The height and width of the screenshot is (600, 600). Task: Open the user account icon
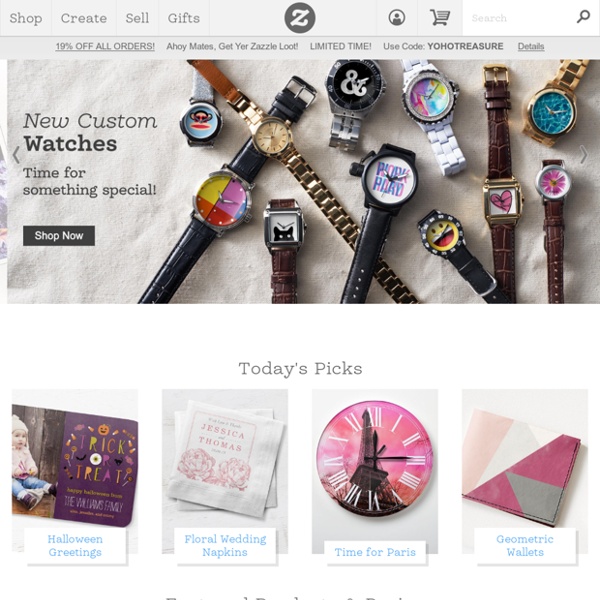click(397, 18)
